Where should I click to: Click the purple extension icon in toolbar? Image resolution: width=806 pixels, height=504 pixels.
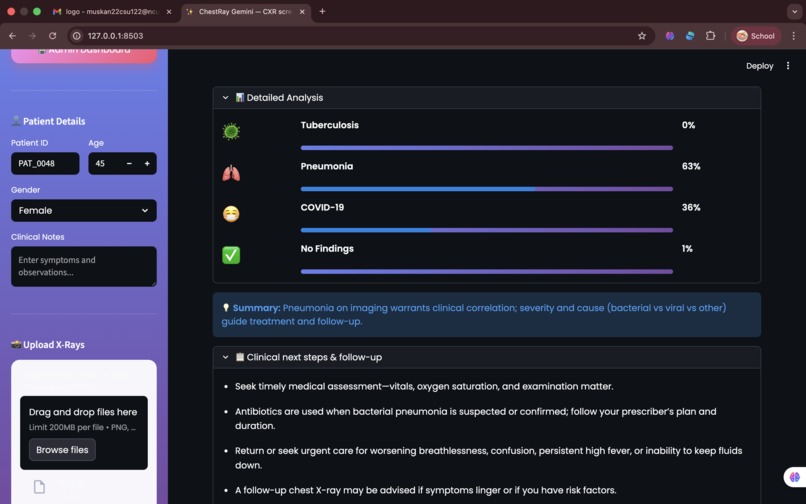point(670,36)
